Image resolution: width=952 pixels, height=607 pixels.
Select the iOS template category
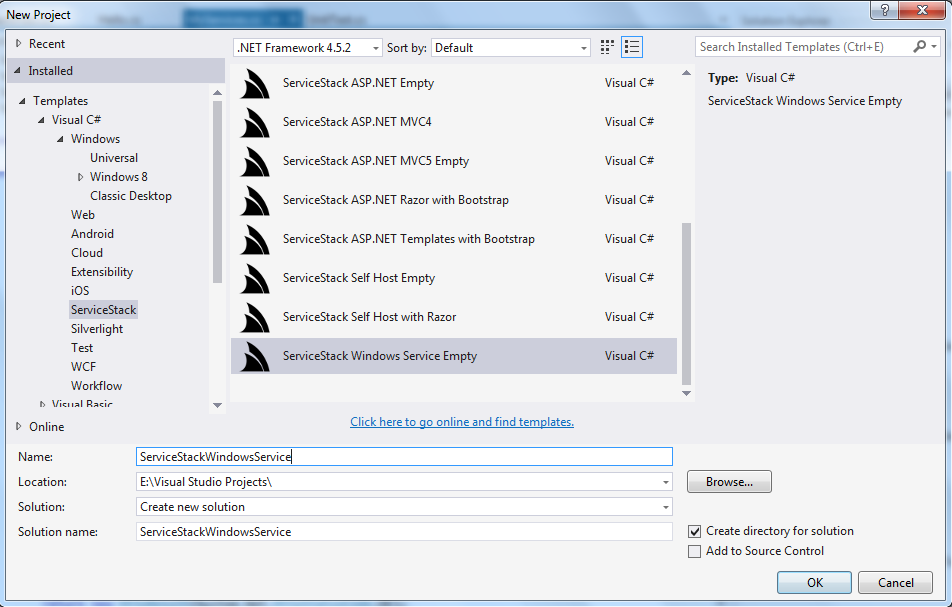pyautogui.click(x=80, y=291)
